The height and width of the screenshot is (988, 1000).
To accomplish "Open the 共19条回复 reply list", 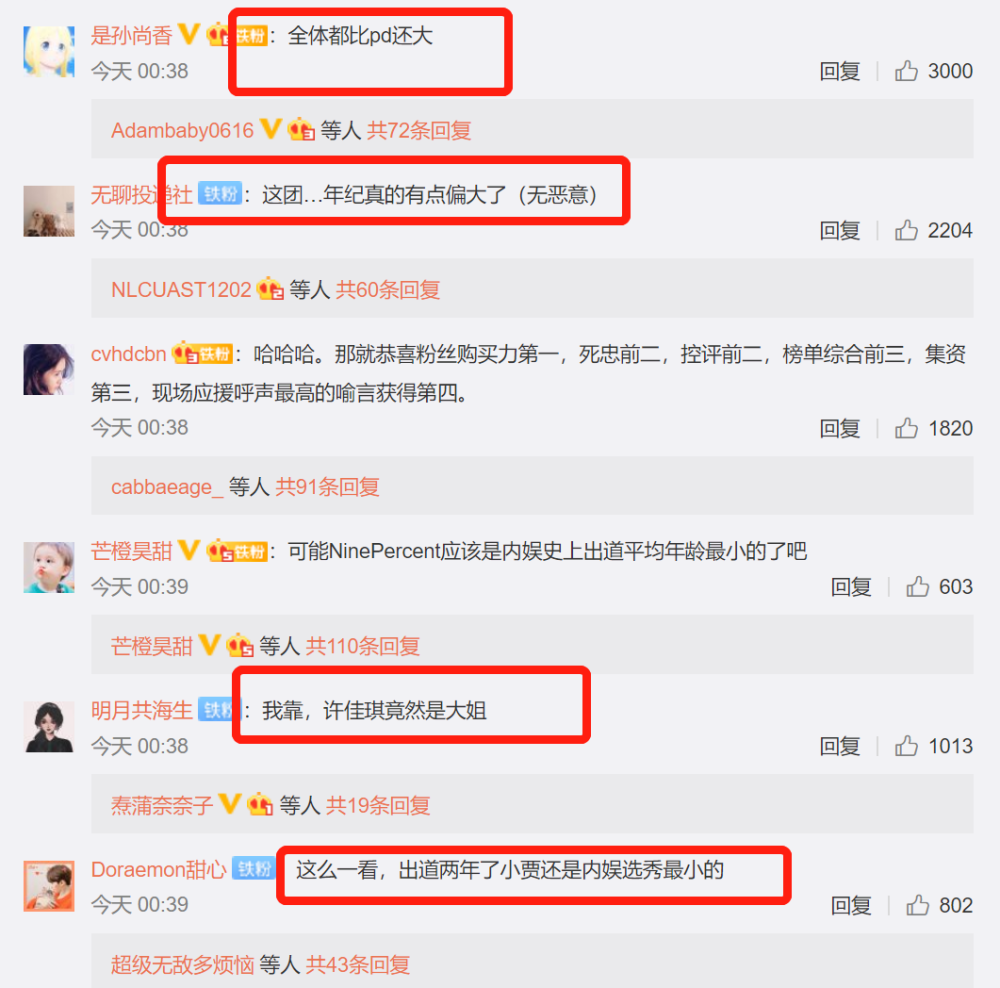I will (x=378, y=806).
